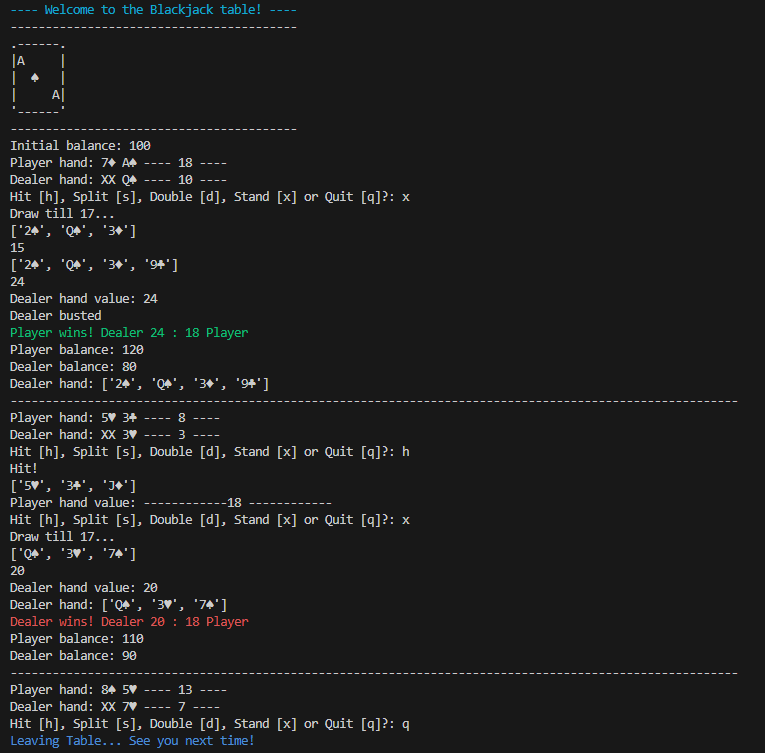765x753 pixels.
Task: Click the Initial balance: 100 line
Action: (80, 145)
